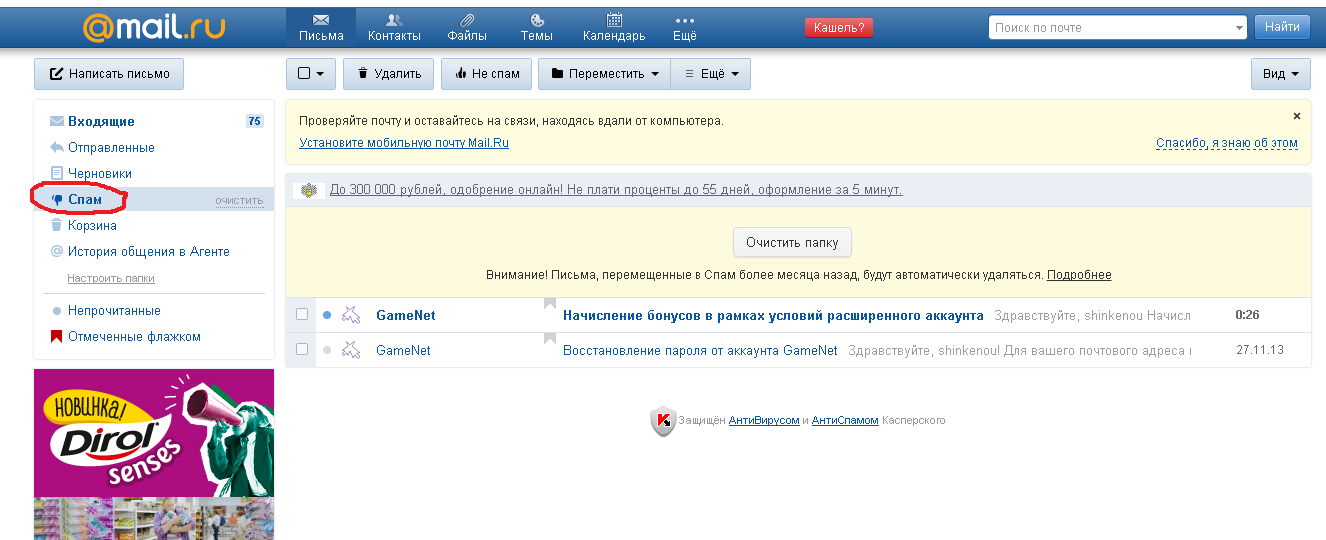Click the Найти search button
The height and width of the screenshot is (540, 1326).
click(x=1282, y=27)
